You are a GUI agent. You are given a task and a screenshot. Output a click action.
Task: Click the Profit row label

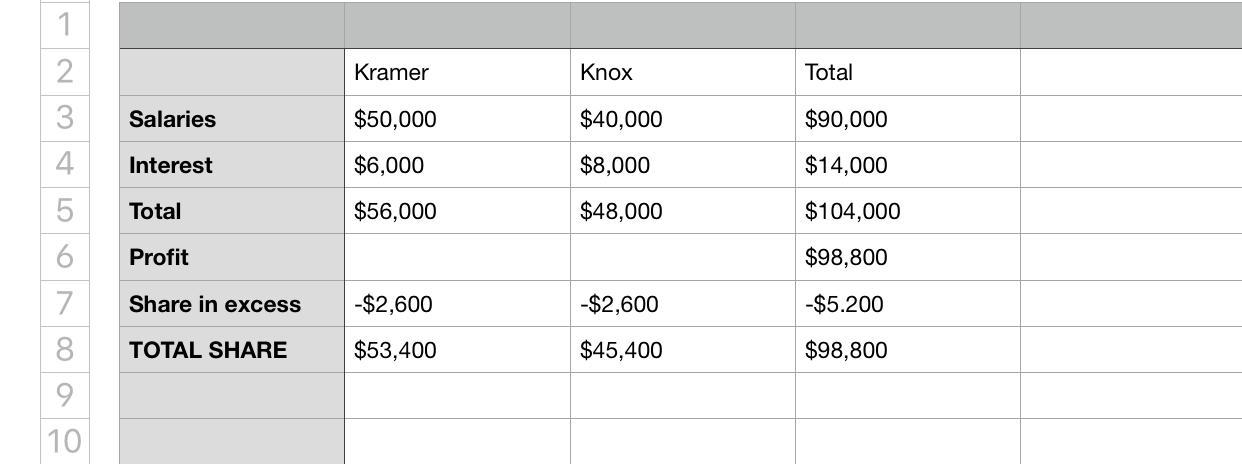pyautogui.click(x=232, y=257)
